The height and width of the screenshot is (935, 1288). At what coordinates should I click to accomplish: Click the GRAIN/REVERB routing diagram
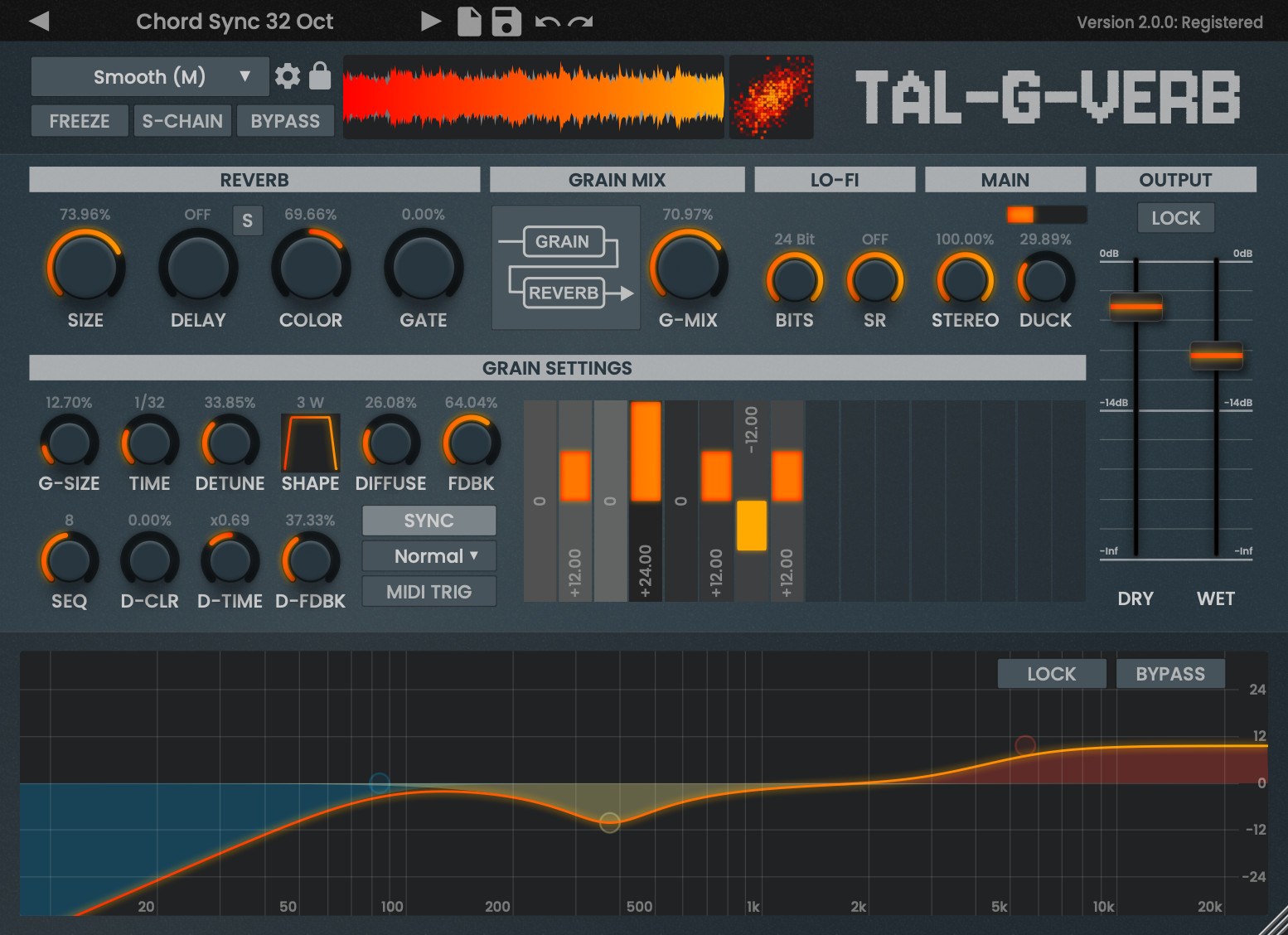click(565, 268)
